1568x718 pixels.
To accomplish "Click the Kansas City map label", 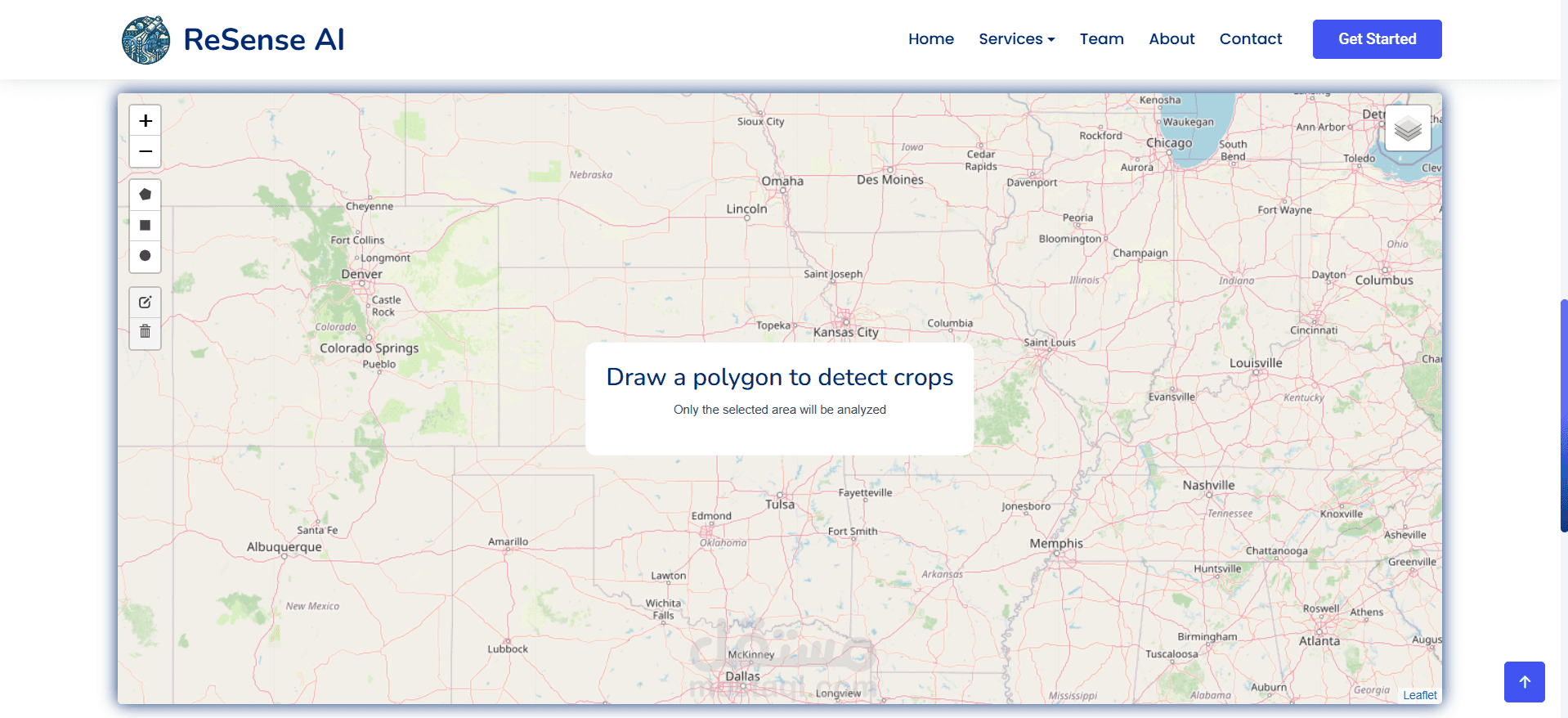I will coord(845,332).
